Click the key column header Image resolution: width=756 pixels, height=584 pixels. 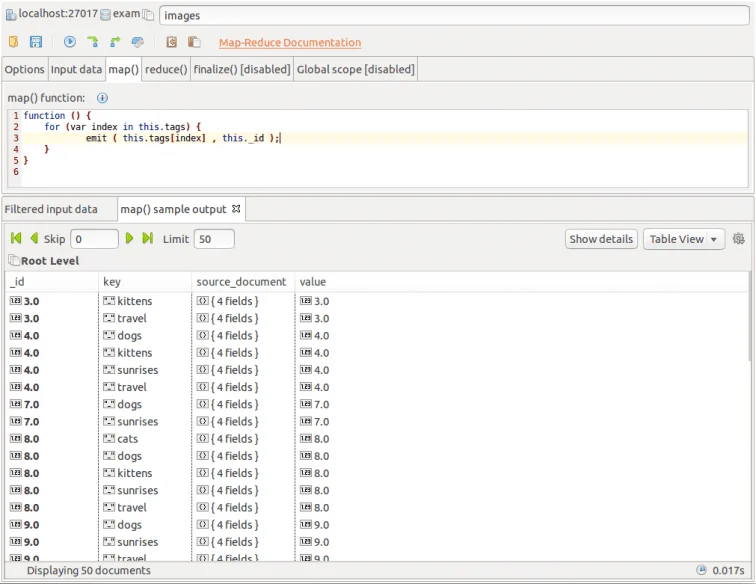tap(145, 282)
